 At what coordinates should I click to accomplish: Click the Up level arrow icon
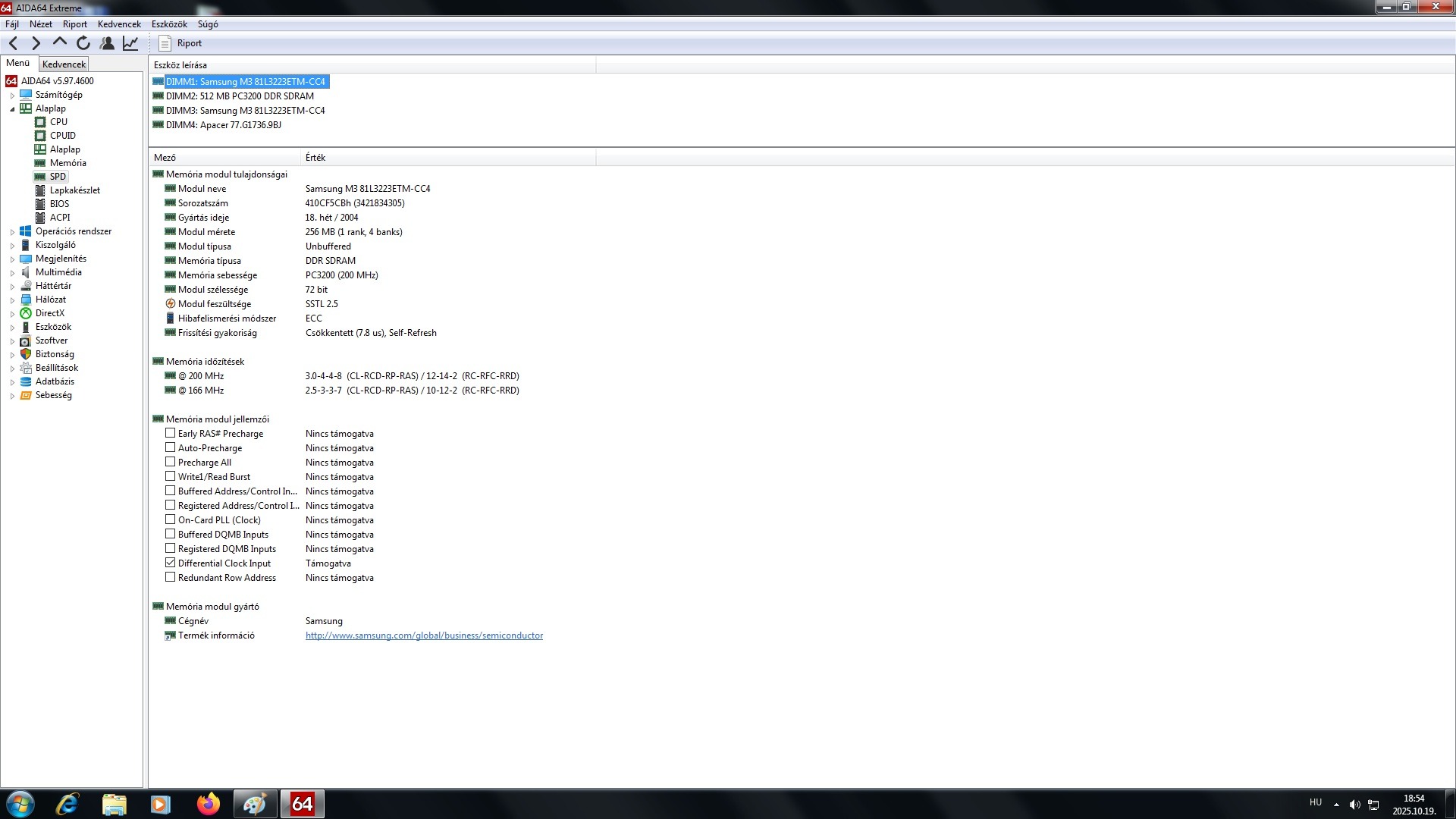click(60, 42)
